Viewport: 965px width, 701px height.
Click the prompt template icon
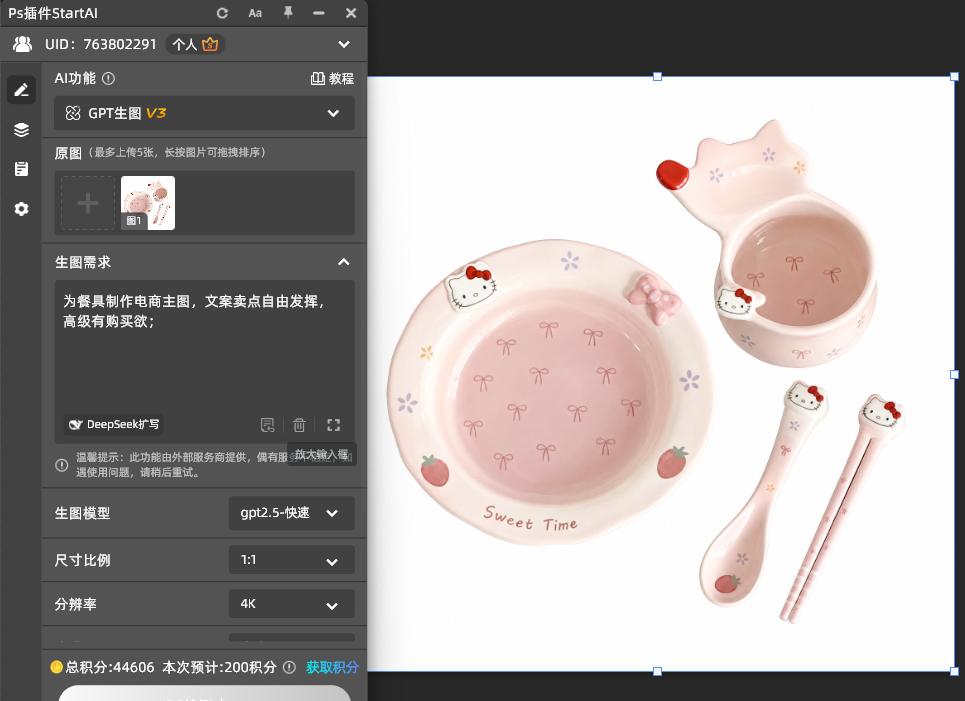pyautogui.click(x=268, y=425)
